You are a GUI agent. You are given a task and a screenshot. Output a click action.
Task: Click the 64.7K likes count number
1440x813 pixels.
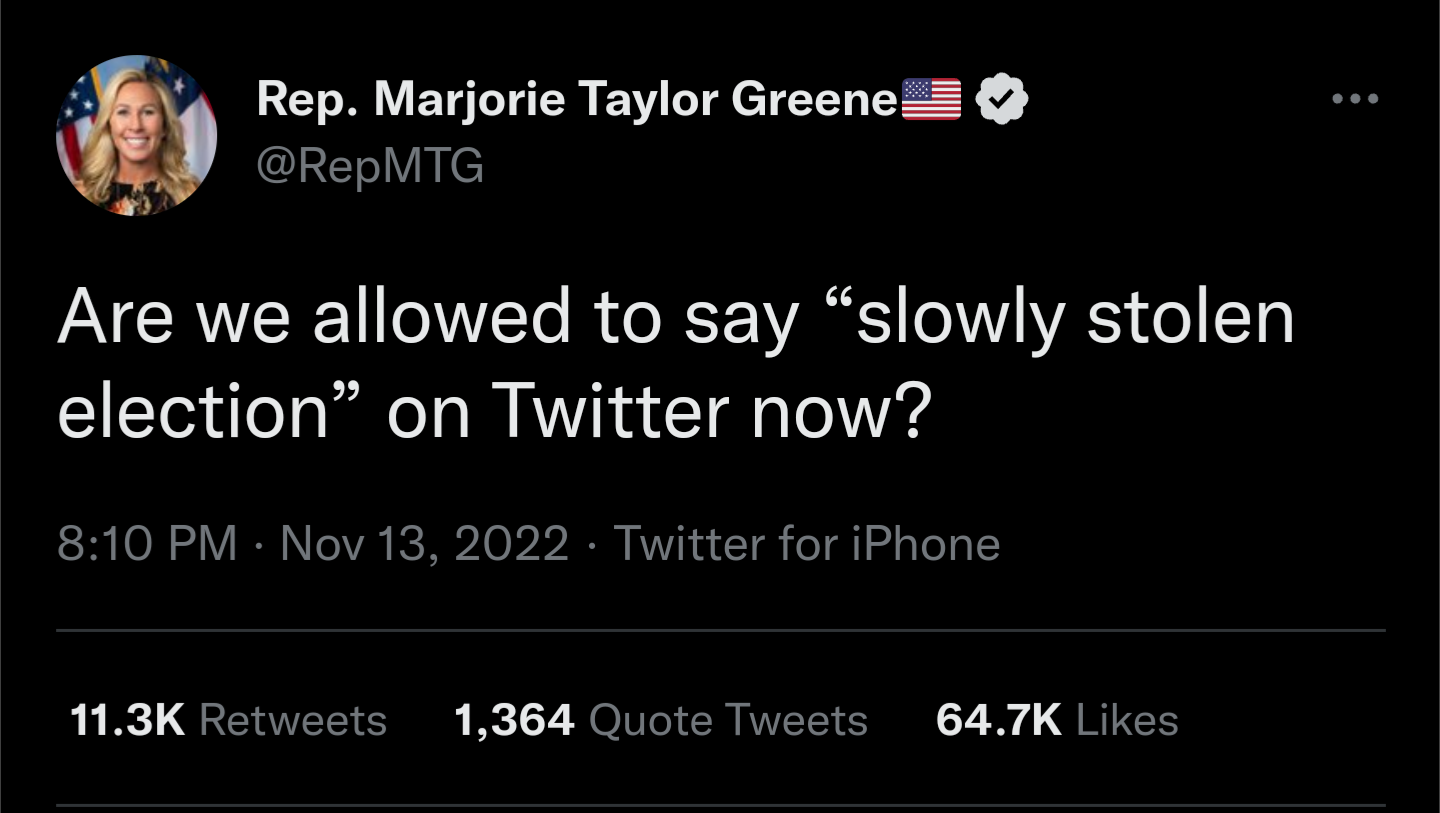[x=998, y=720]
